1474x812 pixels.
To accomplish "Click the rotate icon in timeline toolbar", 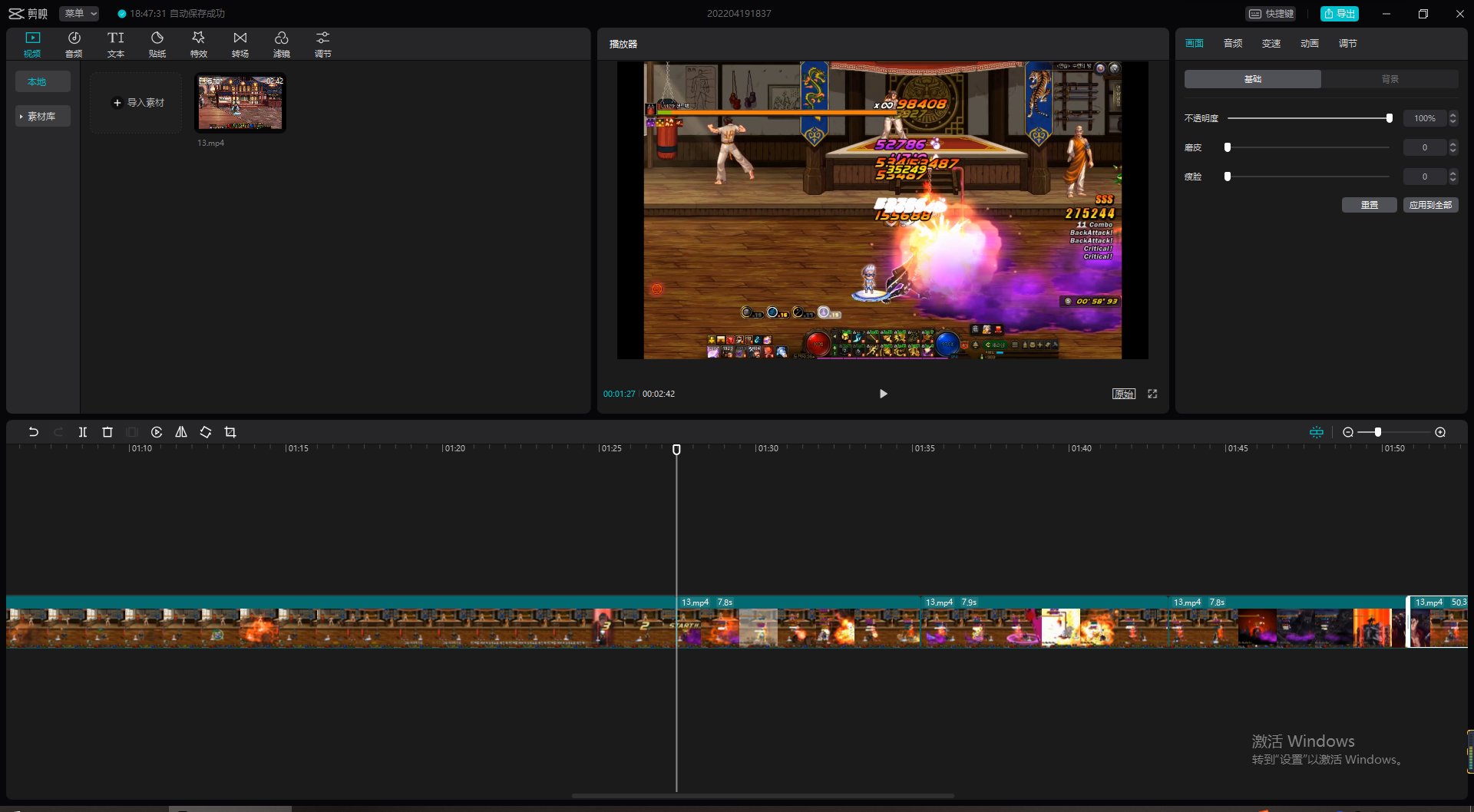I will pyautogui.click(x=206, y=432).
